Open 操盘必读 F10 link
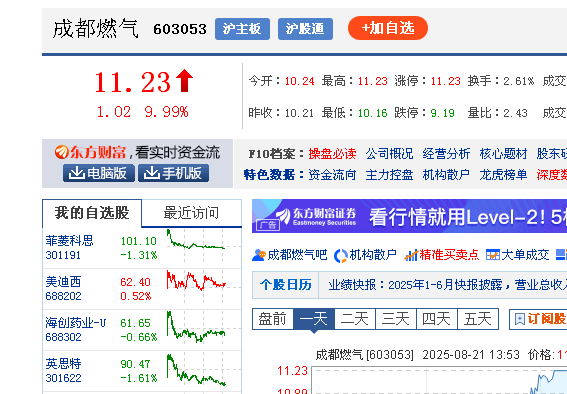 (332, 154)
